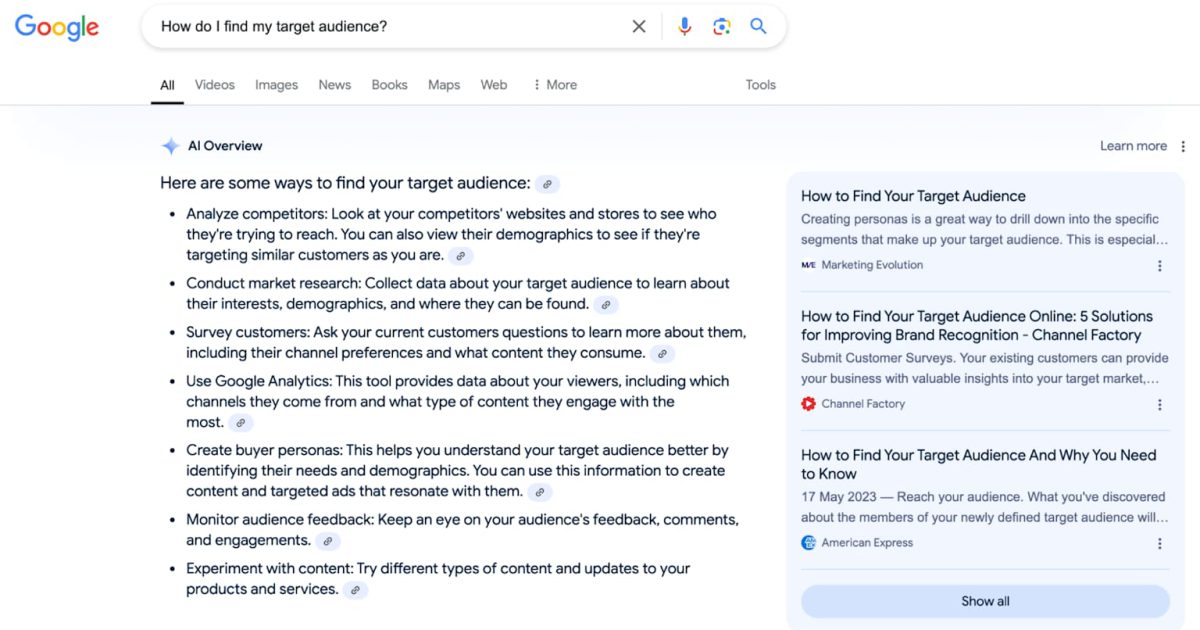This screenshot has width=1200, height=630.
Task: Open AI Overview three-dot options menu
Action: click(x=1183, y=146)
